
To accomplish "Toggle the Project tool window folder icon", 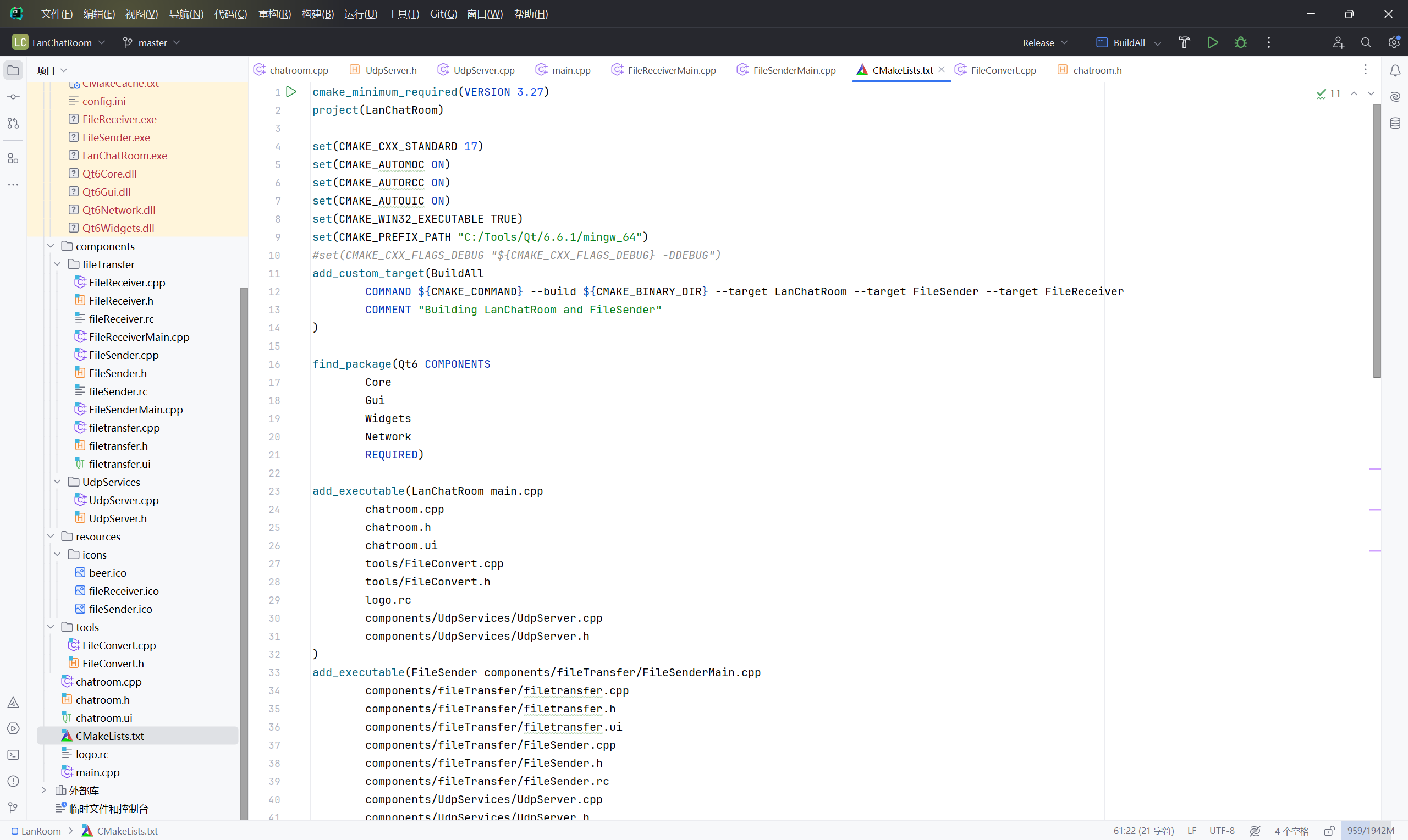I will 13,70.
